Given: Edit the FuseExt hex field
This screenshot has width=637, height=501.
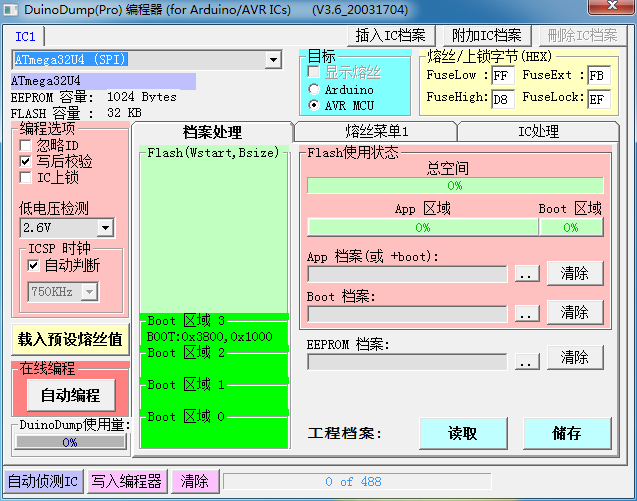Looking at the screenshot, I should pos(599,76).
